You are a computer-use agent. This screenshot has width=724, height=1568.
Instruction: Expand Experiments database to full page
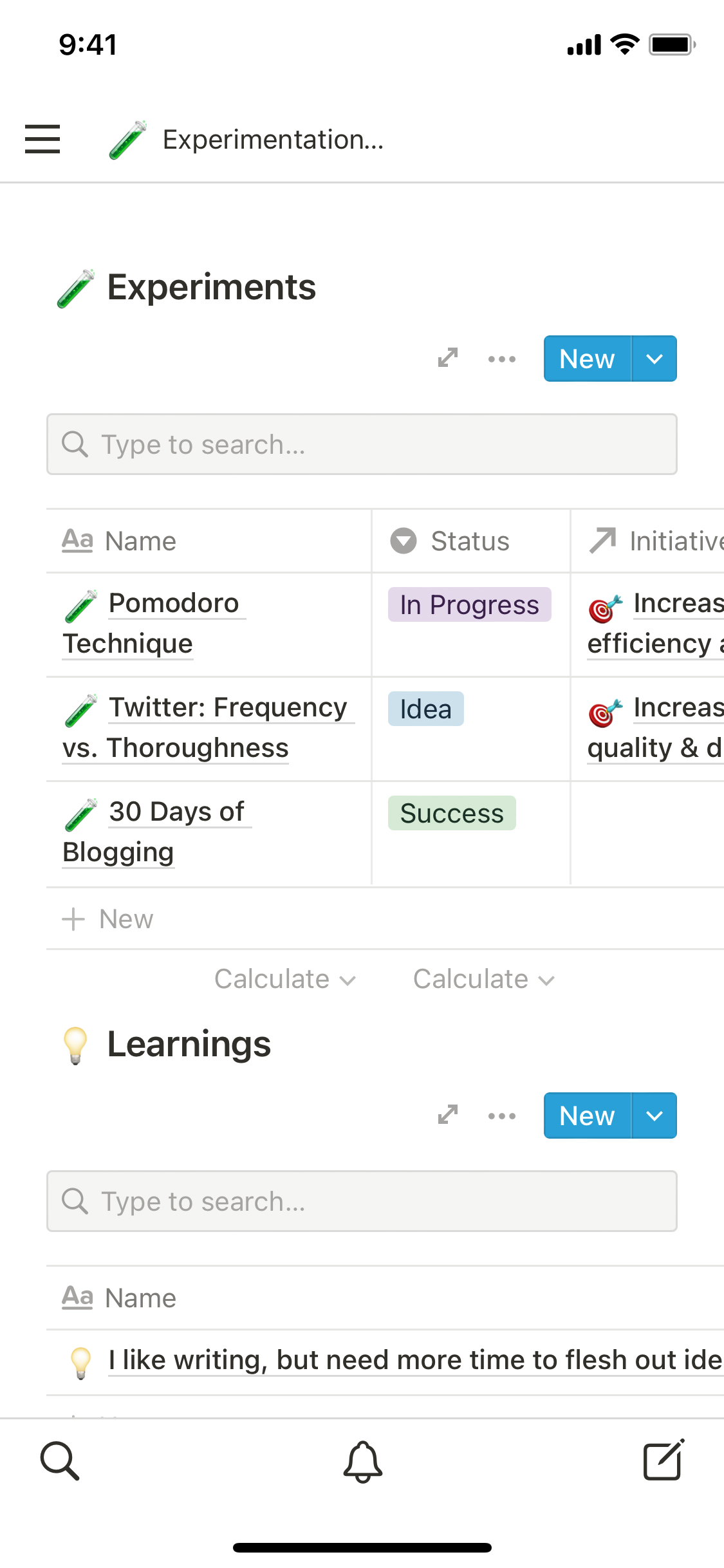(448, 358)
